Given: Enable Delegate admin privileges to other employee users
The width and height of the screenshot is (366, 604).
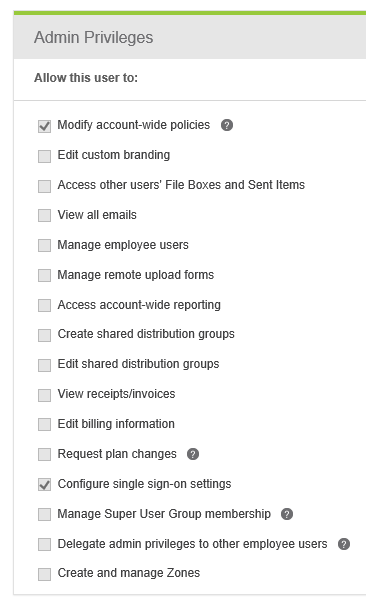Looking at the screenshot, I should coord(44,544).
